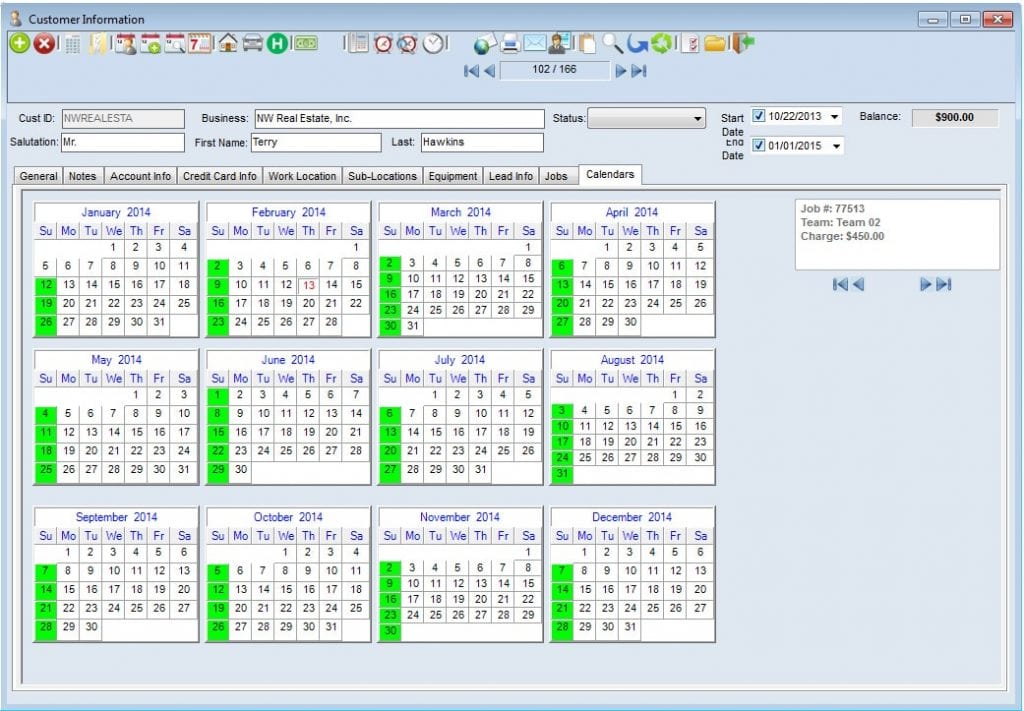Uncheck the Start Date checkbox

coord(761,116)
